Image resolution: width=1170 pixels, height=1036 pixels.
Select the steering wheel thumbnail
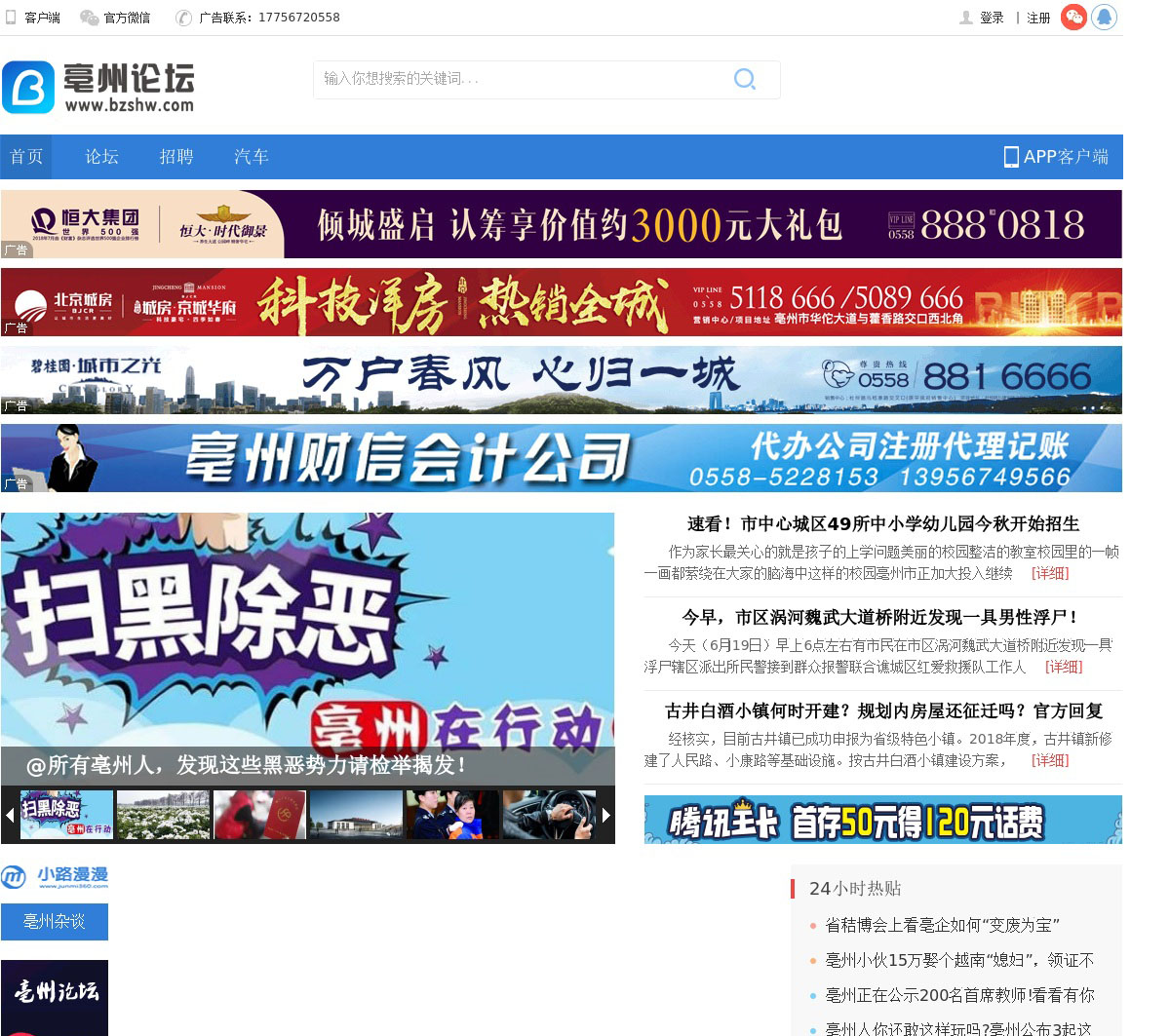[549, 815]
